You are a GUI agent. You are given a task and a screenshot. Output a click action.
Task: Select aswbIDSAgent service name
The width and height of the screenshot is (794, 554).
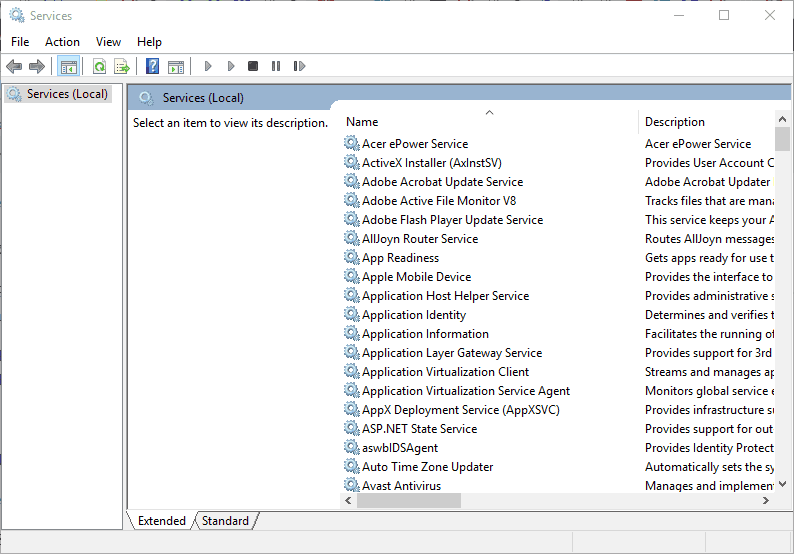click(x=400, y=448)
